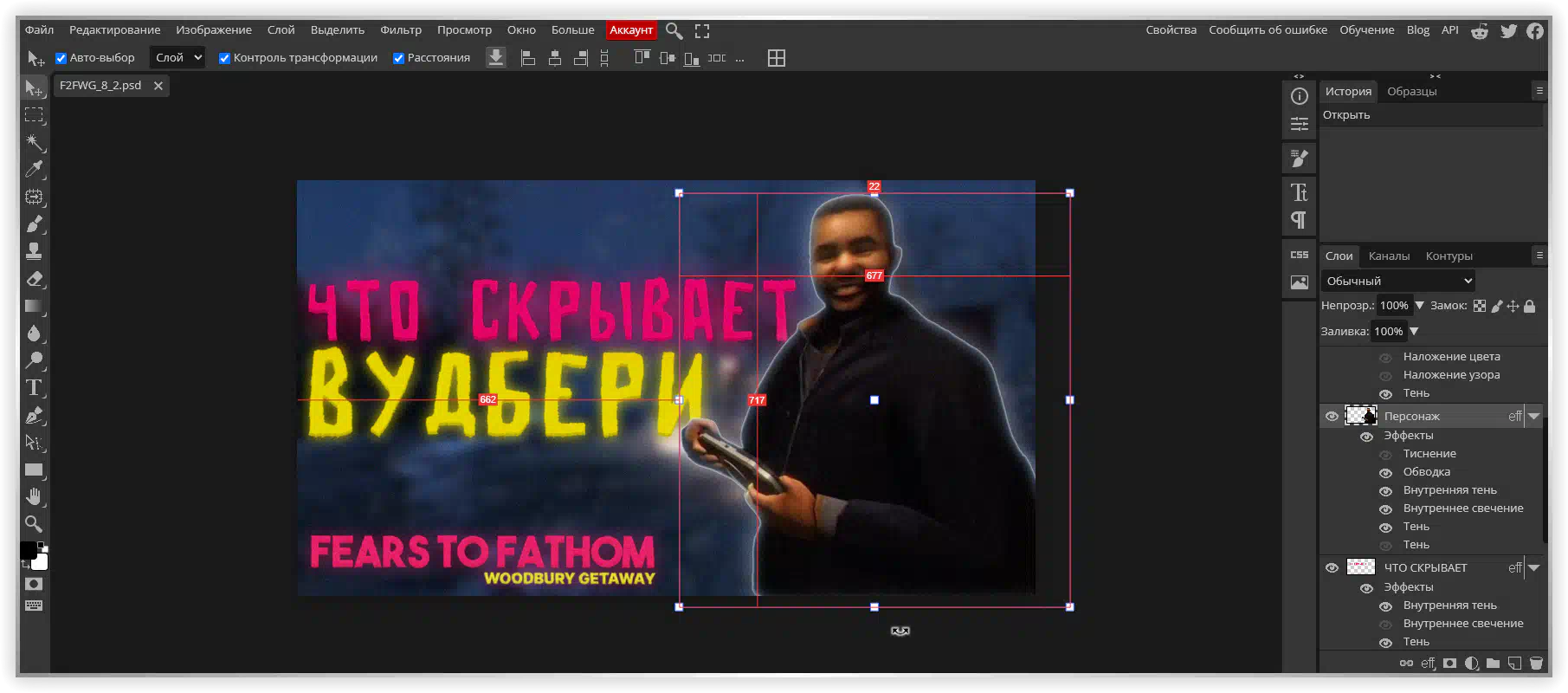
Task: Open the Обучение link
Action: tap(1367, 30)
